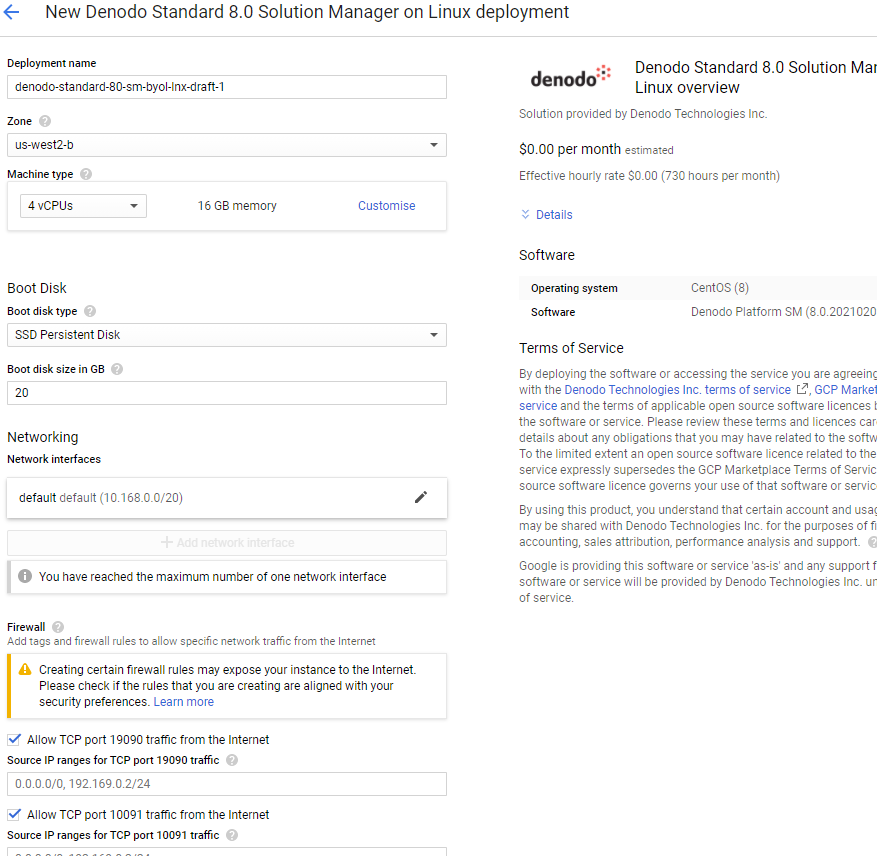The width and height of the screenshot is (877, 856).
Task: Open the GCP Marketplace terms link
Action: pyautogui.click(x=845, y=389)
